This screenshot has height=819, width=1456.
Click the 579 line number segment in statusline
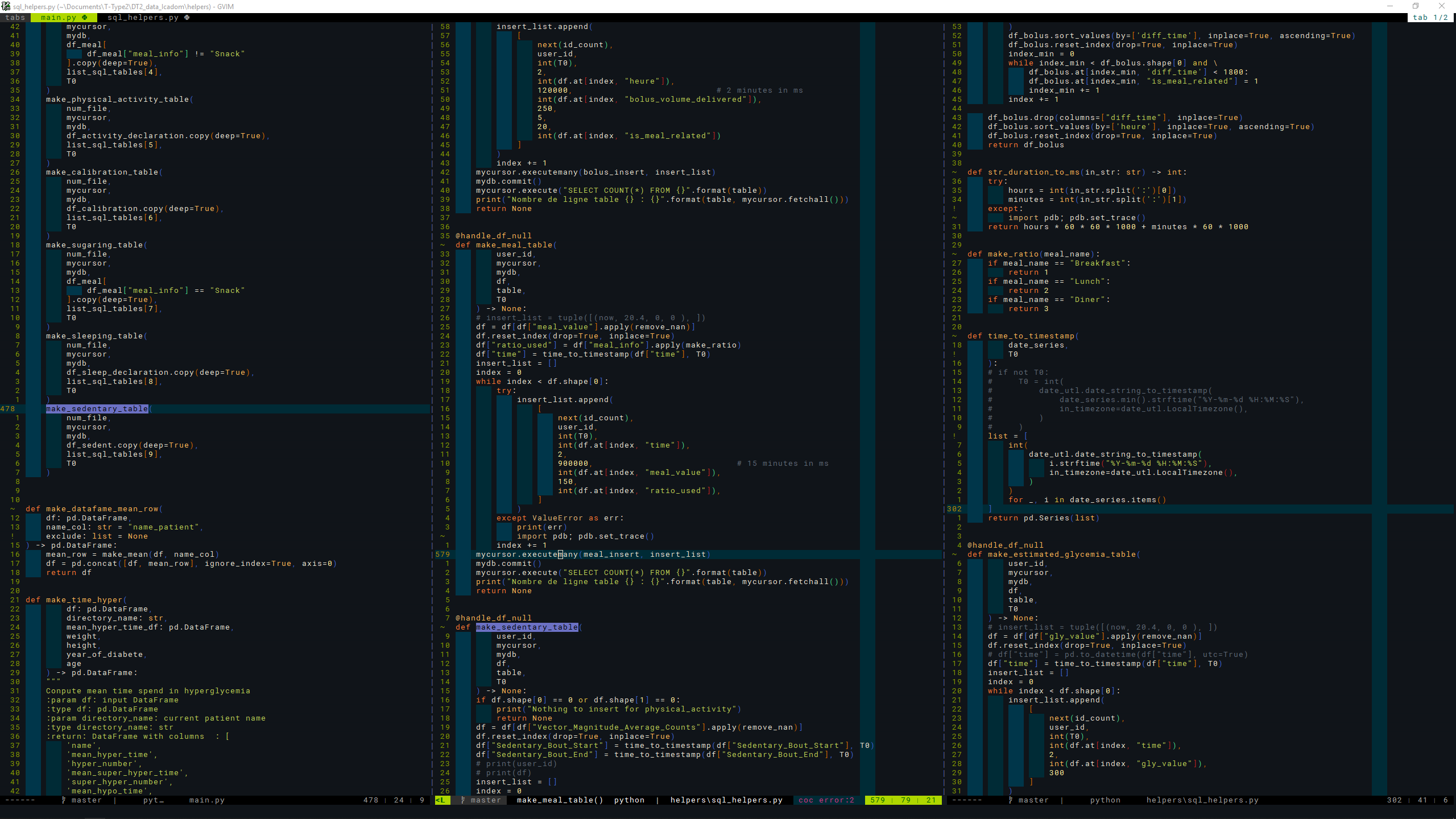click(x=877, y=800)
